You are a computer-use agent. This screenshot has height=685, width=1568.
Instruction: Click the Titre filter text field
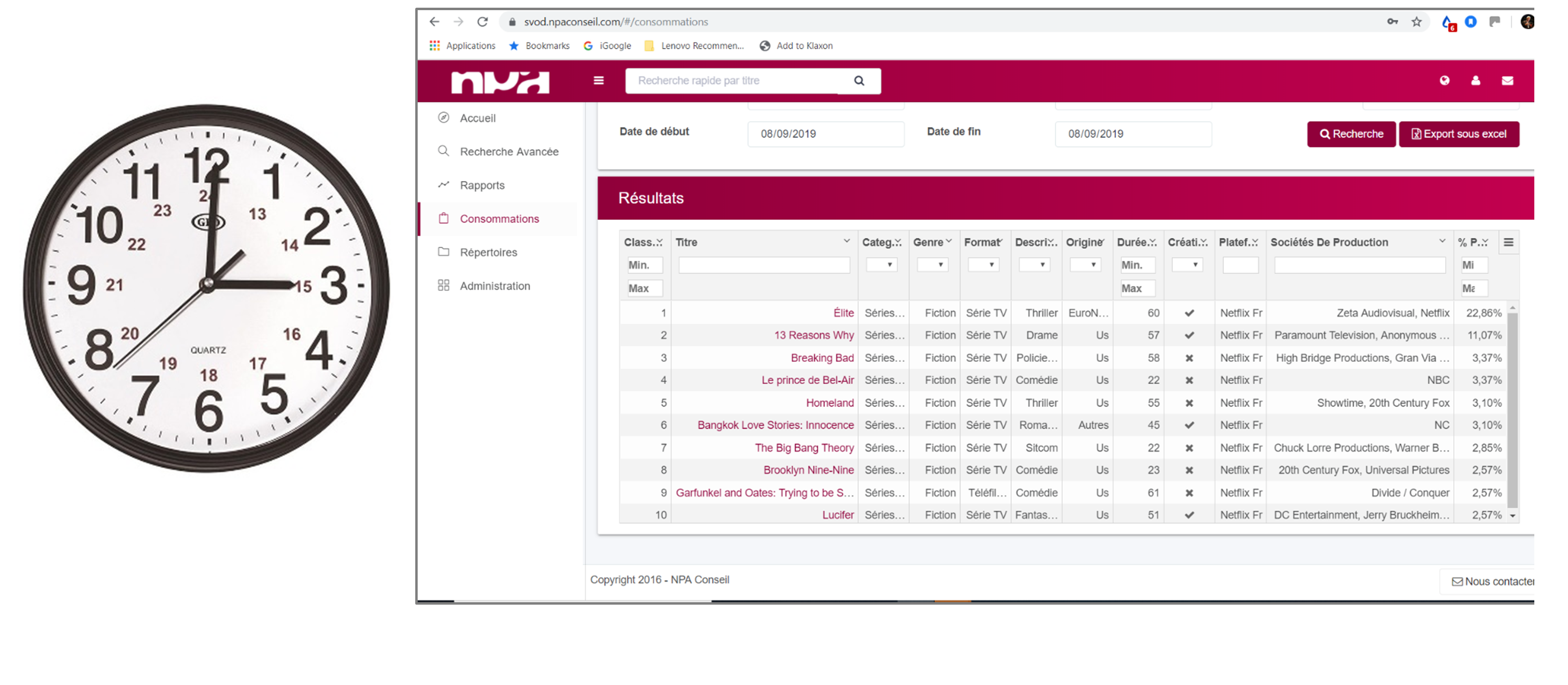pos(764,265)
